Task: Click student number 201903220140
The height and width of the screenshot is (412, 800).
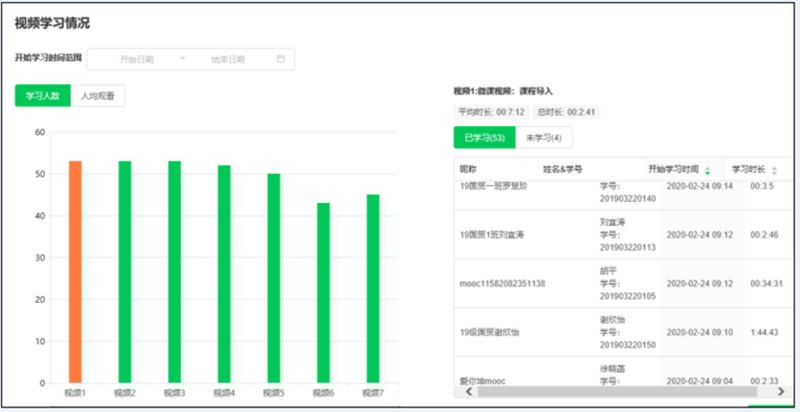Action: click(628, 199)
